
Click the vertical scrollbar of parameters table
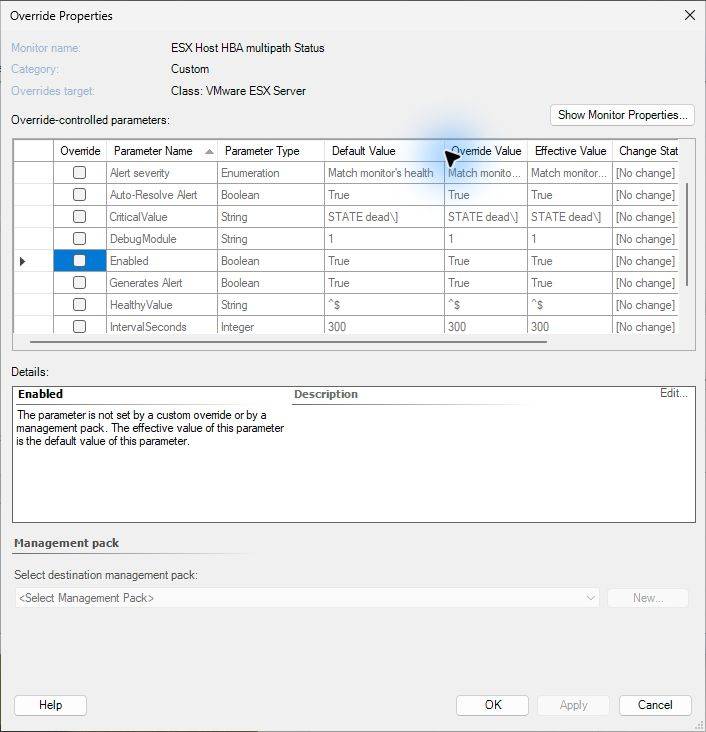point(687,234)
